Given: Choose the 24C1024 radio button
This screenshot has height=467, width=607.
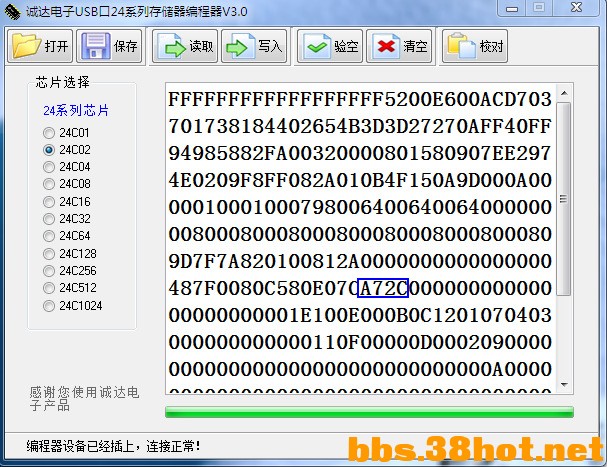Looking at the screenshot, I should point(73,306).
